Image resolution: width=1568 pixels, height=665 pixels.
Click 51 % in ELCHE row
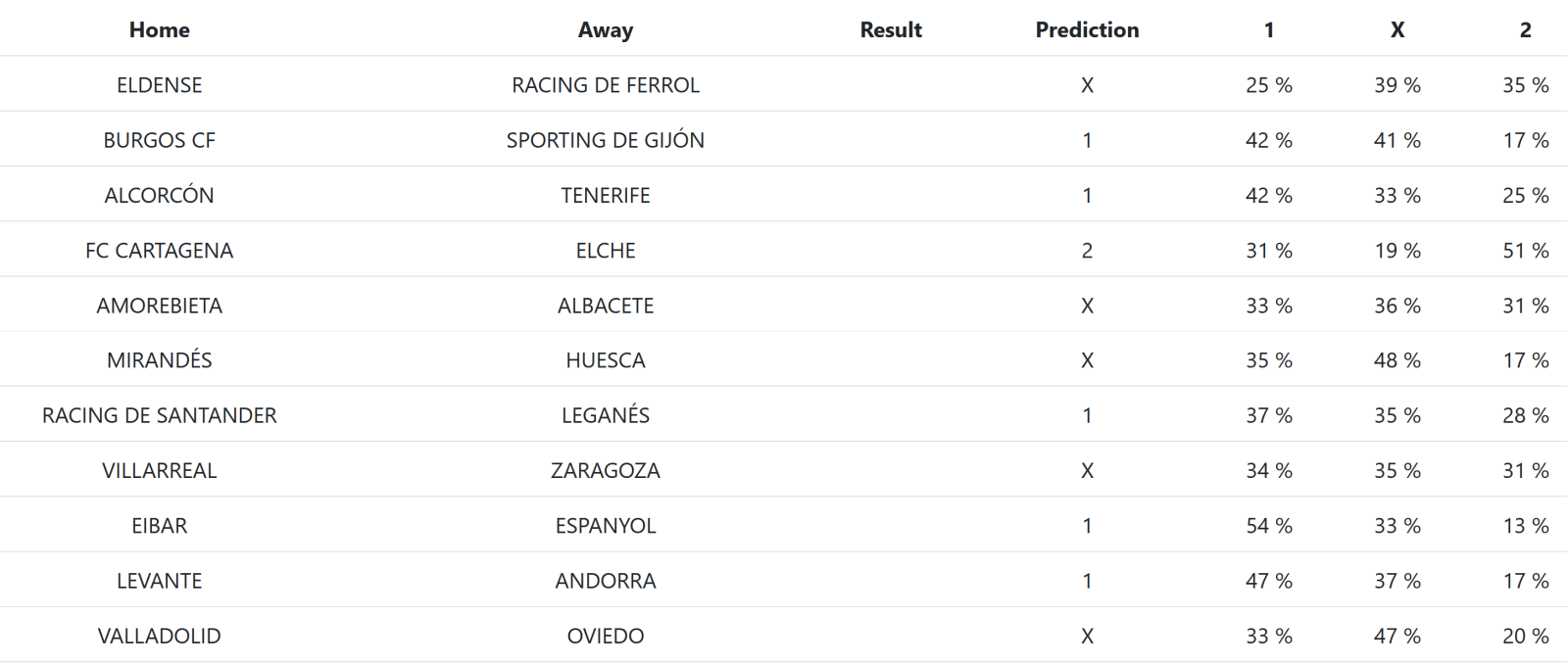[x=1525, y=251]
